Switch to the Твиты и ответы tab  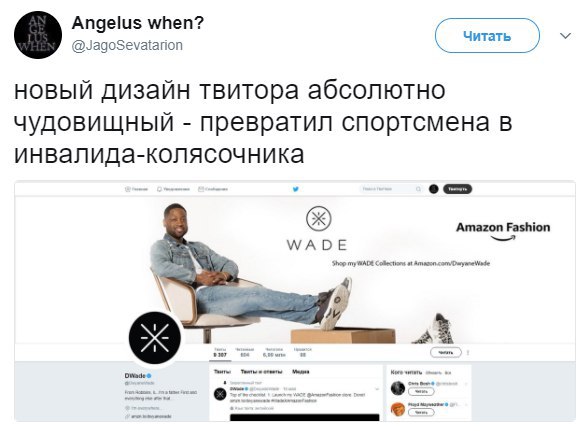click(x=261, y=372)
